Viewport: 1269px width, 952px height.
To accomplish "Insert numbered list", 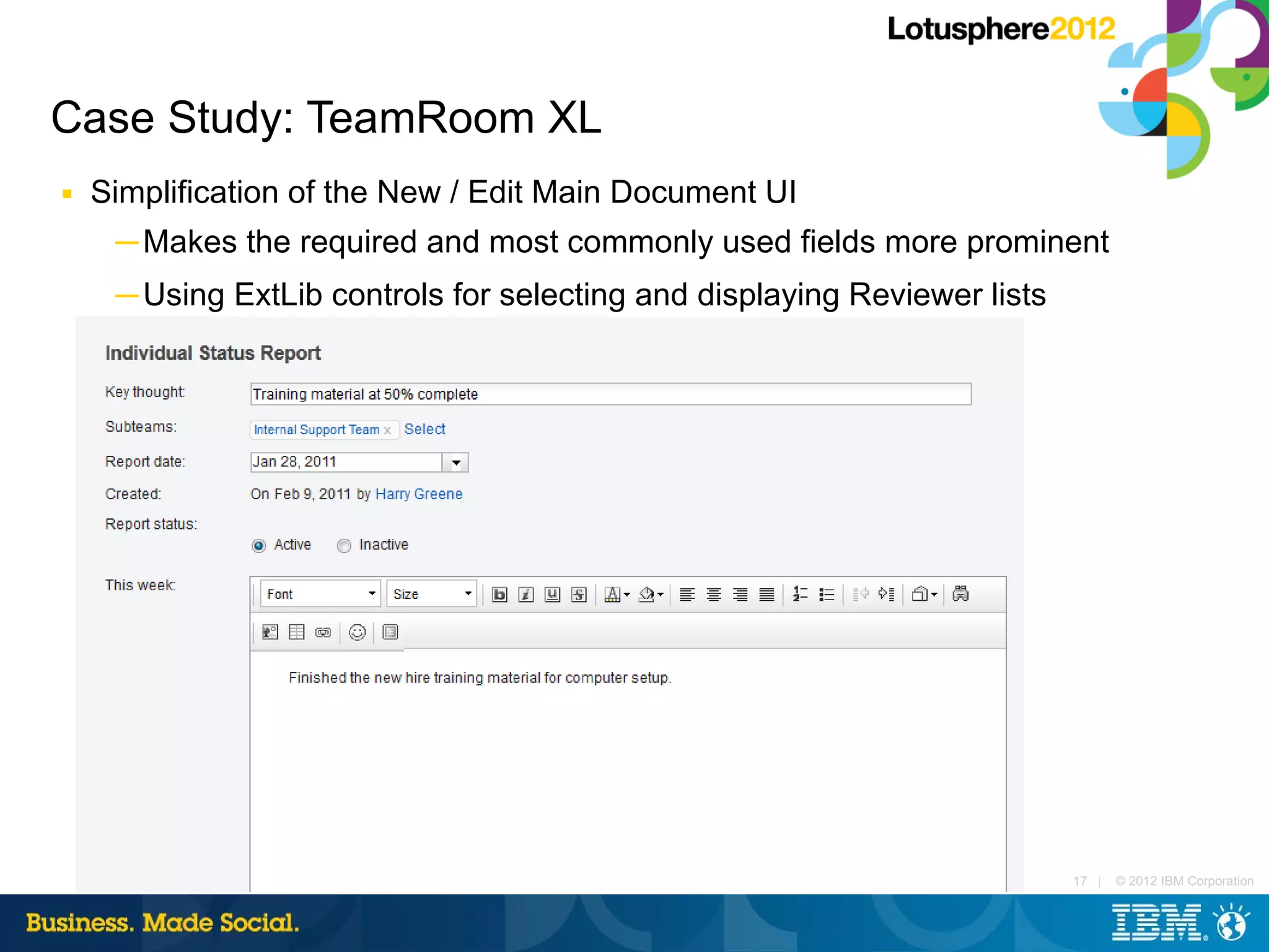I will tap(800, 595).
